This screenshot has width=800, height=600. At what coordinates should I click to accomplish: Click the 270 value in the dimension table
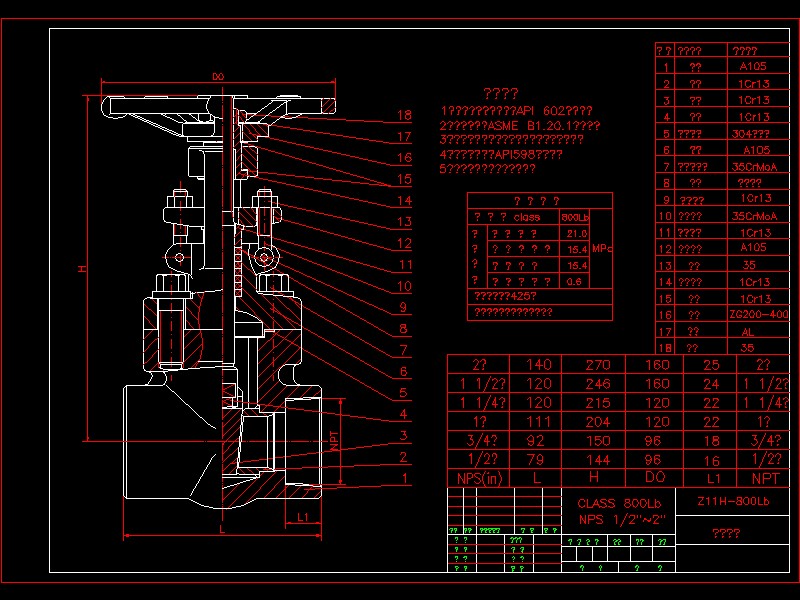point(598,365)
